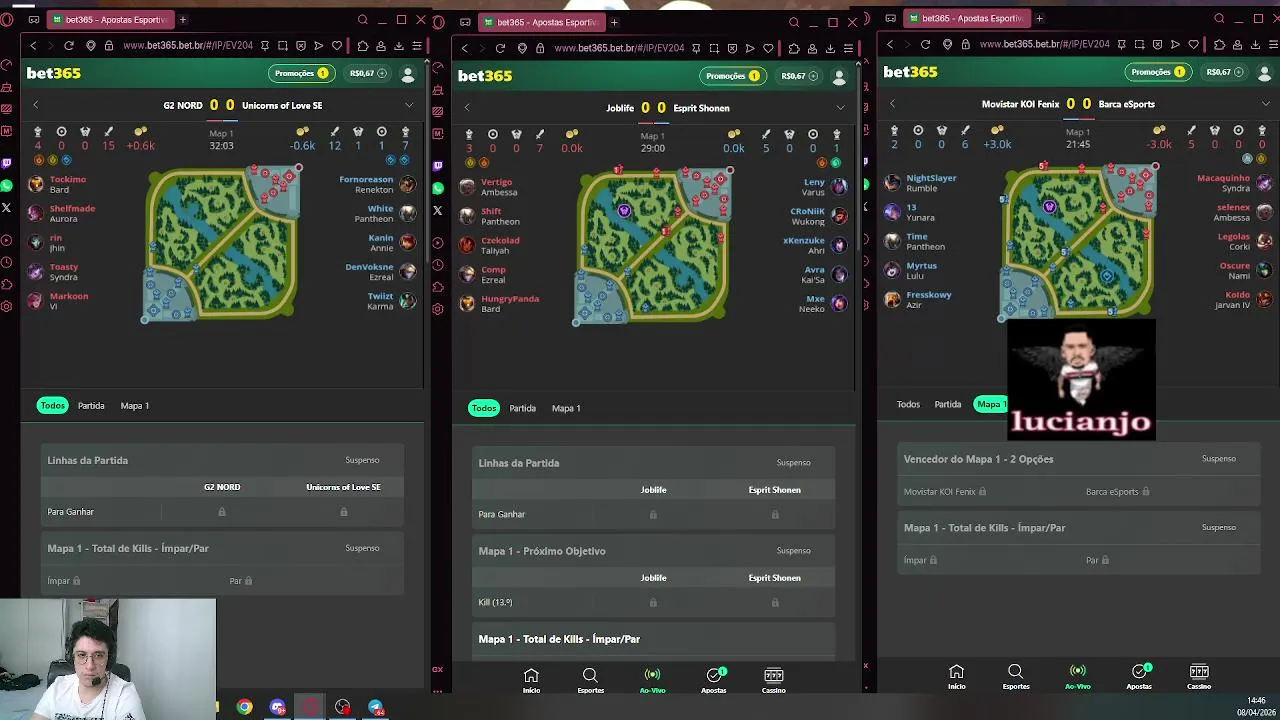Viewport: 1280px width, 720px height.
Task: Go back from the G2 NORD match
Action: (x=36, y=105)
